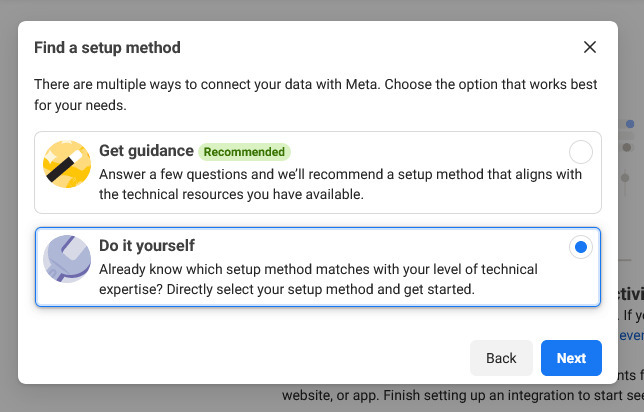Image resolution: width=644 pixels, height=412 pixels.
Task: Click the blue step dot behind dialog
Action: click(629, 124)
